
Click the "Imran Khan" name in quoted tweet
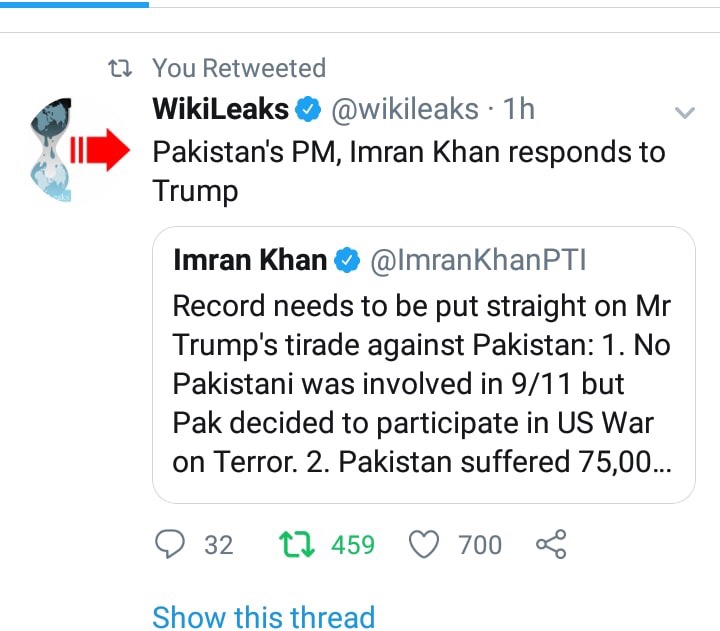tap(250, 261)
